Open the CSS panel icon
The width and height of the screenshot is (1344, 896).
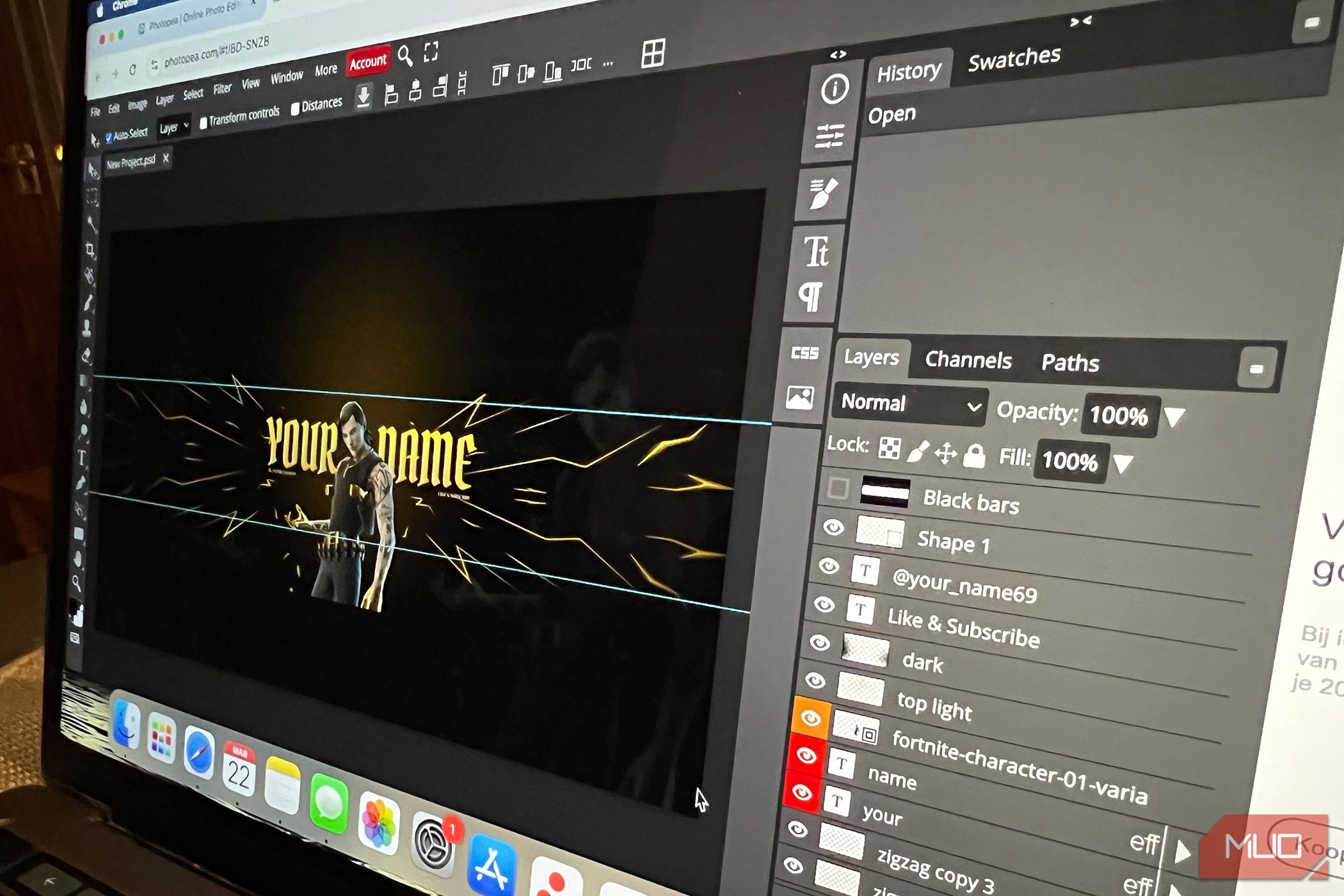804,353
